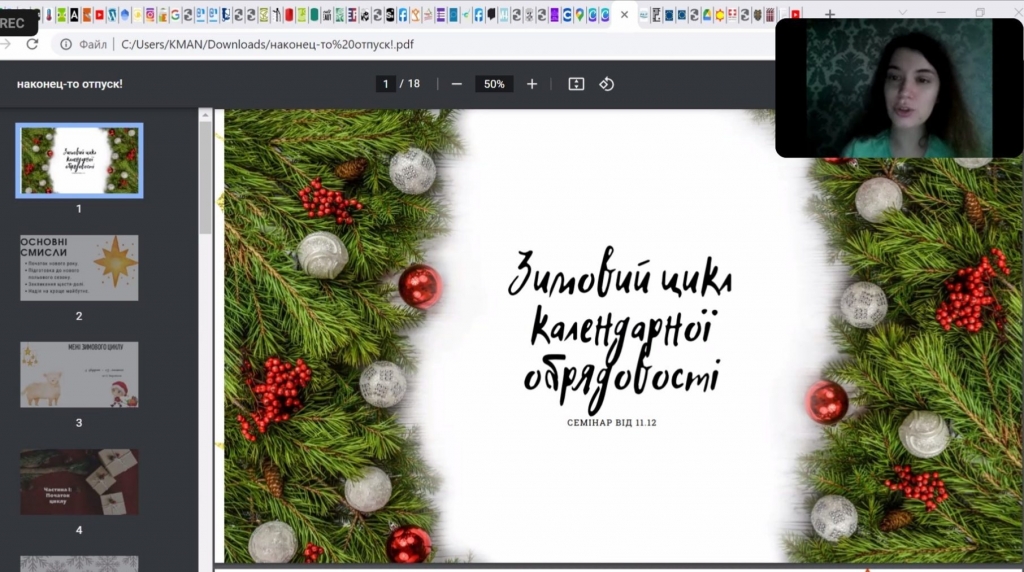This screenshot has height=572, width=1024.
Task: Rotate the PDF counterclockwise
Action: coord(606,84)
